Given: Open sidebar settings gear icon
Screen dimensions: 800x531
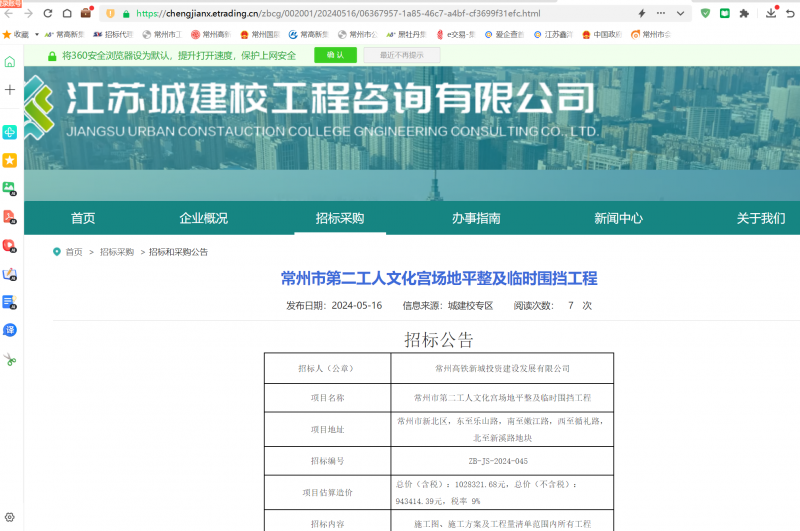Looking at the screenshot, I should coord(10,517).
